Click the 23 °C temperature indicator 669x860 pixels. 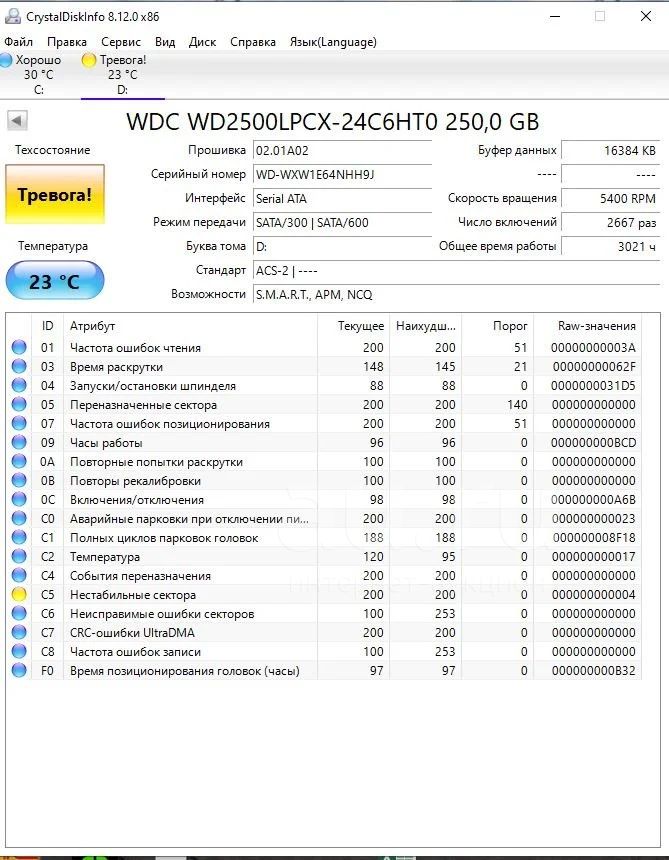tap(54, 281)
